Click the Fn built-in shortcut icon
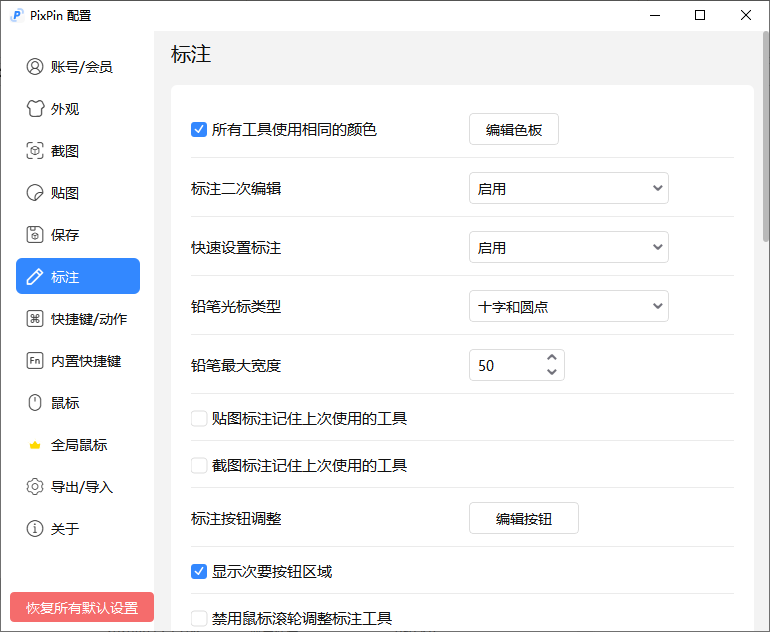Screen dimensions: 770x632 pyautogui.click(x=35, y=361)
